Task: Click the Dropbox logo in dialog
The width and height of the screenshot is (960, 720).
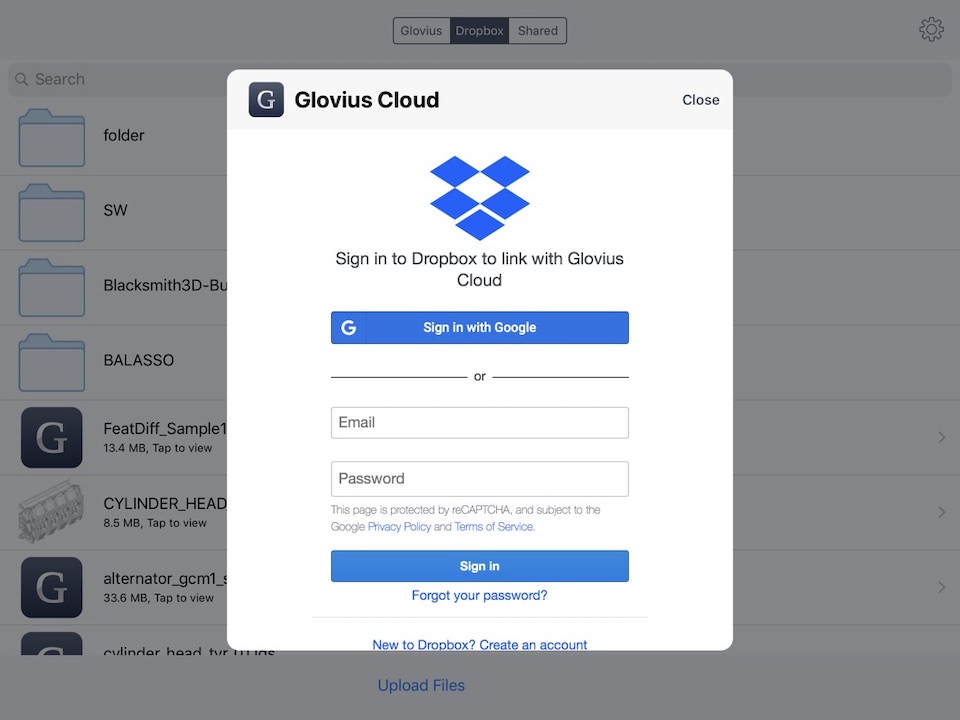Action: 479,198
